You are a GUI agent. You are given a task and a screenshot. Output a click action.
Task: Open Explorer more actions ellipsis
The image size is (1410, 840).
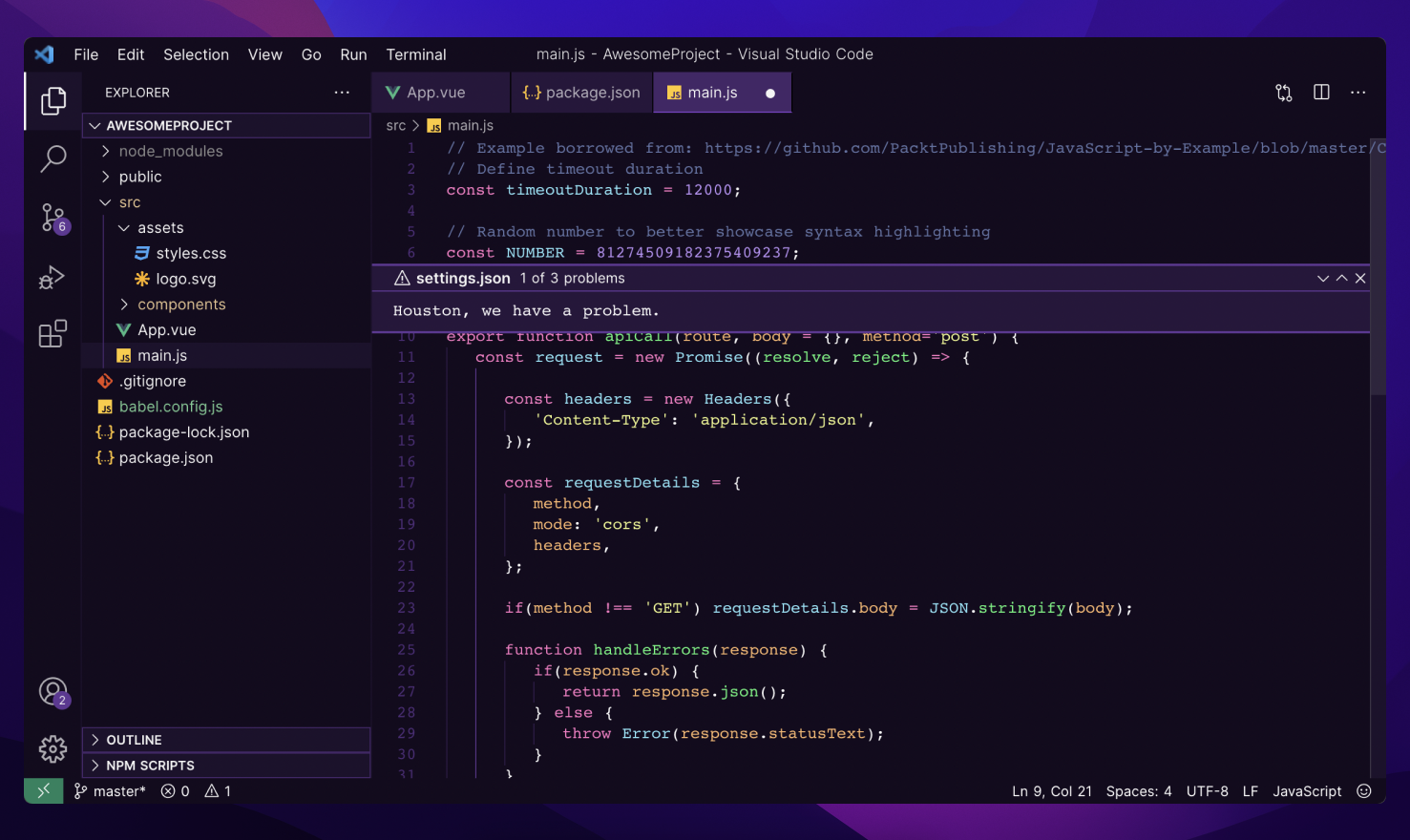tap(342, 93)
